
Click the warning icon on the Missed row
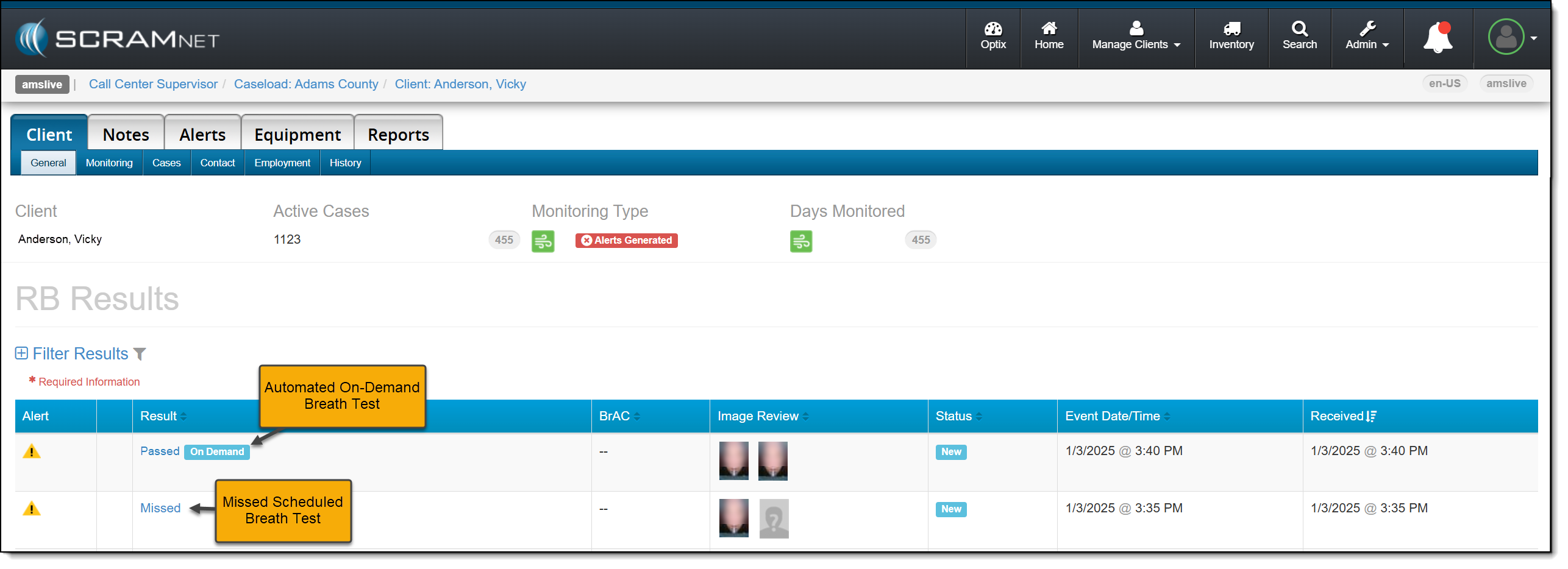click(32, 509)
